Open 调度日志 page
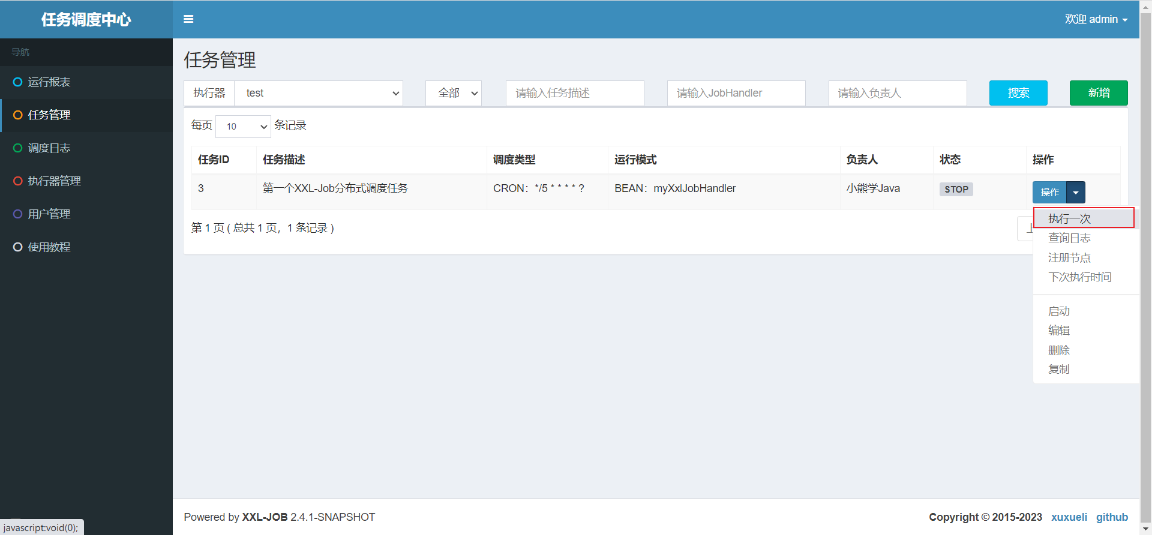The width and height of the screenshot is (1152, 535). (86, 148)
